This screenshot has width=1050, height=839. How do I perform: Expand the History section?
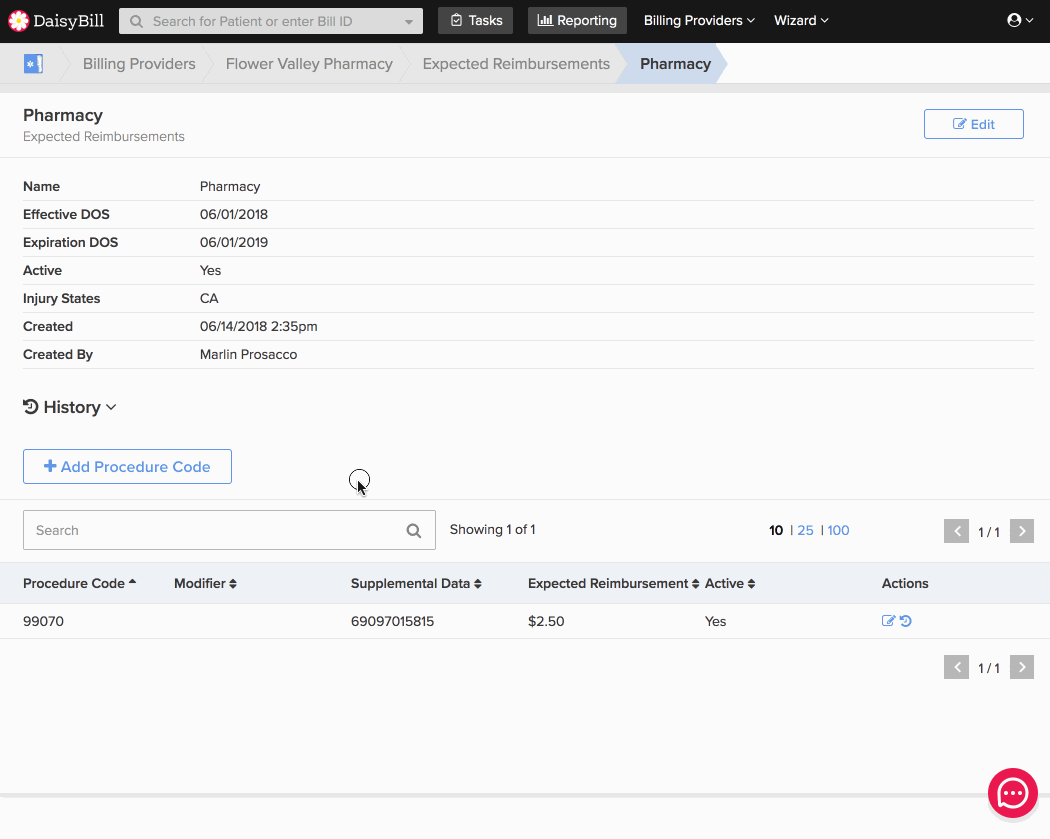pos(70,407)
